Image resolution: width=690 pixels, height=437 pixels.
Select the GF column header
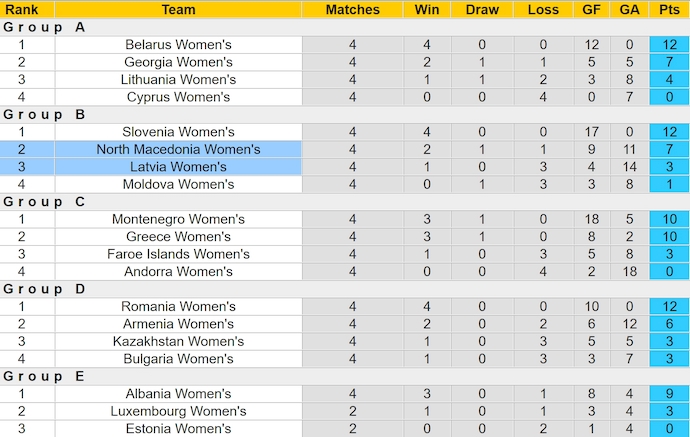591,10
